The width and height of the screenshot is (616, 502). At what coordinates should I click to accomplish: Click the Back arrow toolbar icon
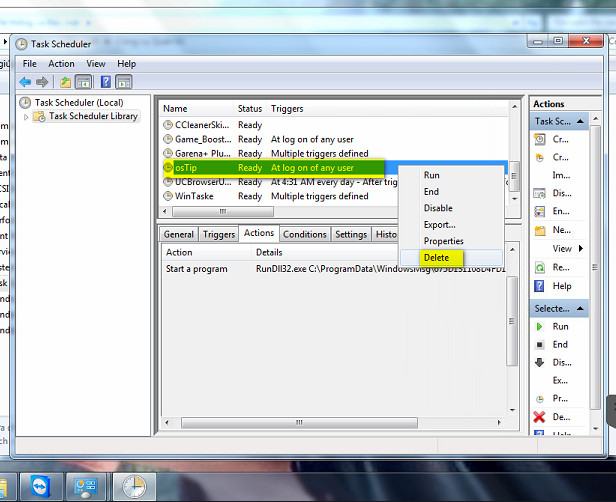point(26,82)
